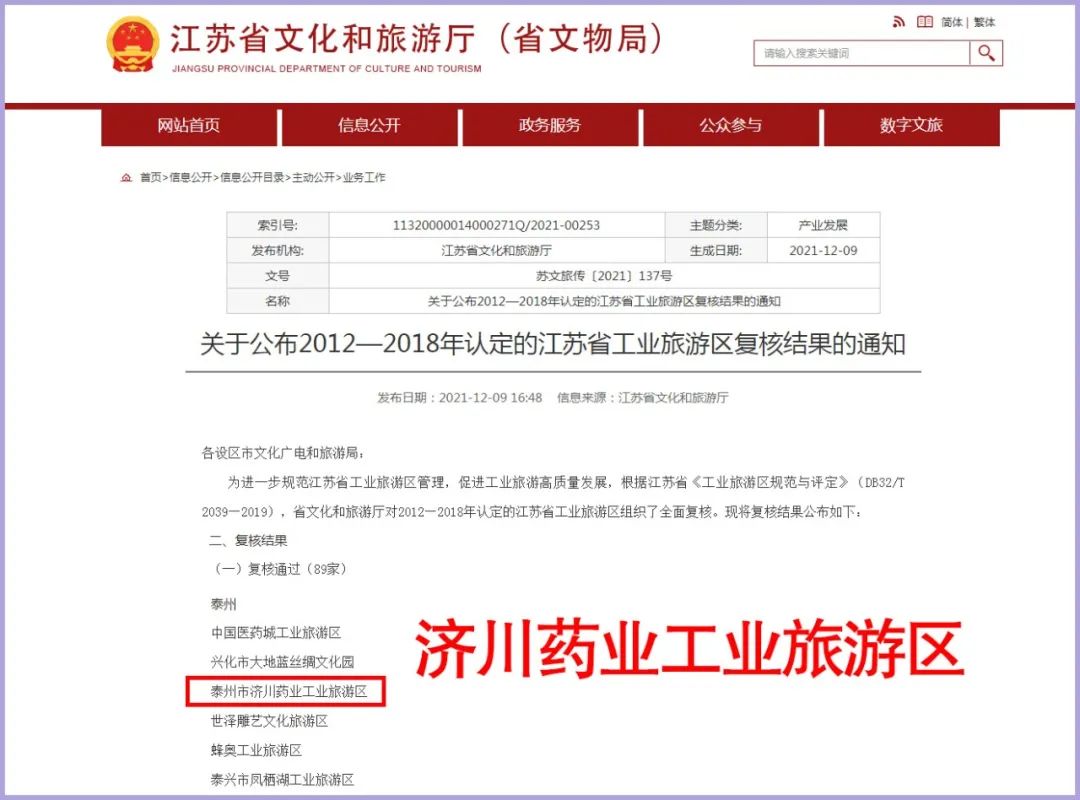The image size is (1080, 800).
Task: Click 业务工作 breadcrumb link
Action: (x=364, y=178)
